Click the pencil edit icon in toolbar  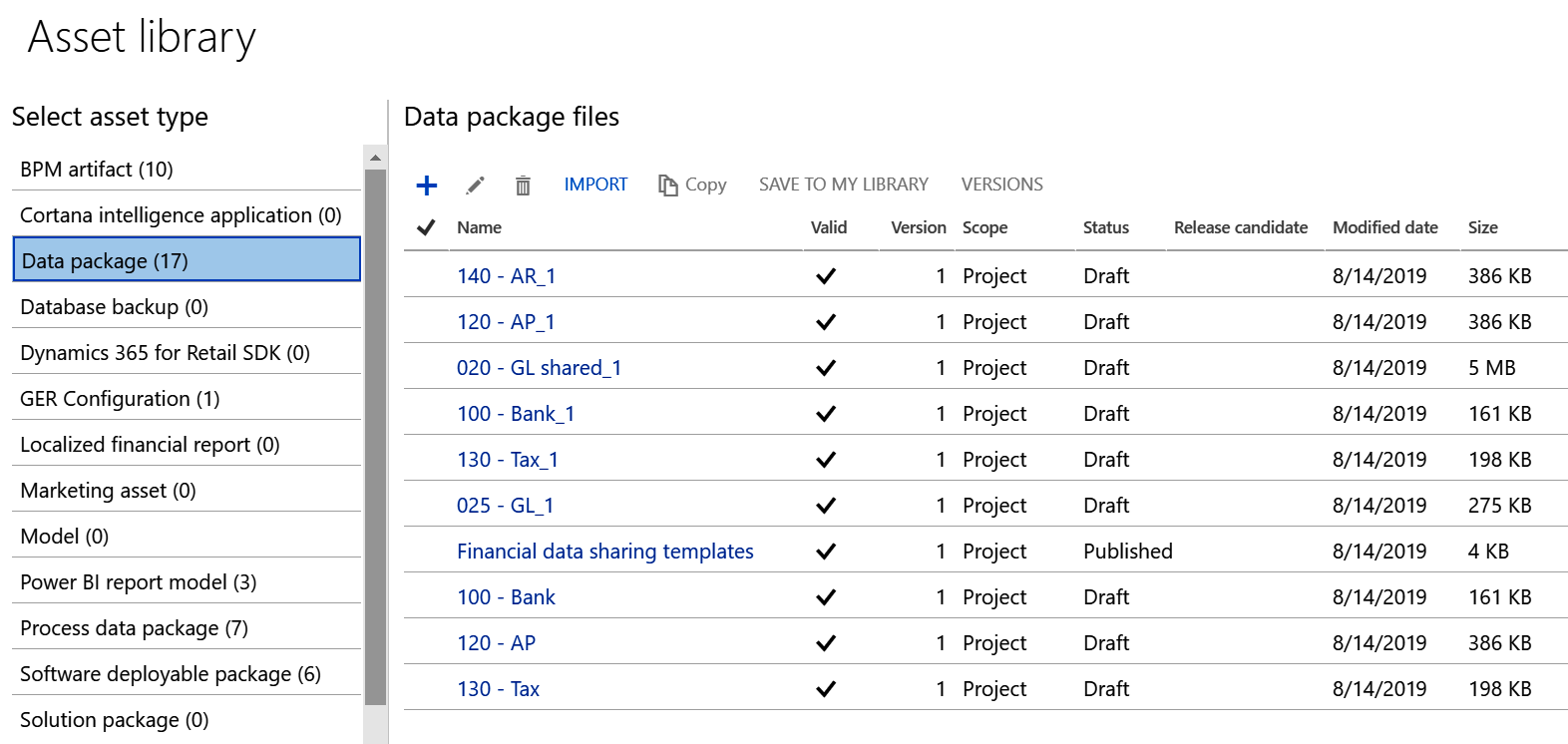pyautogui.click(x=476, y=186)
